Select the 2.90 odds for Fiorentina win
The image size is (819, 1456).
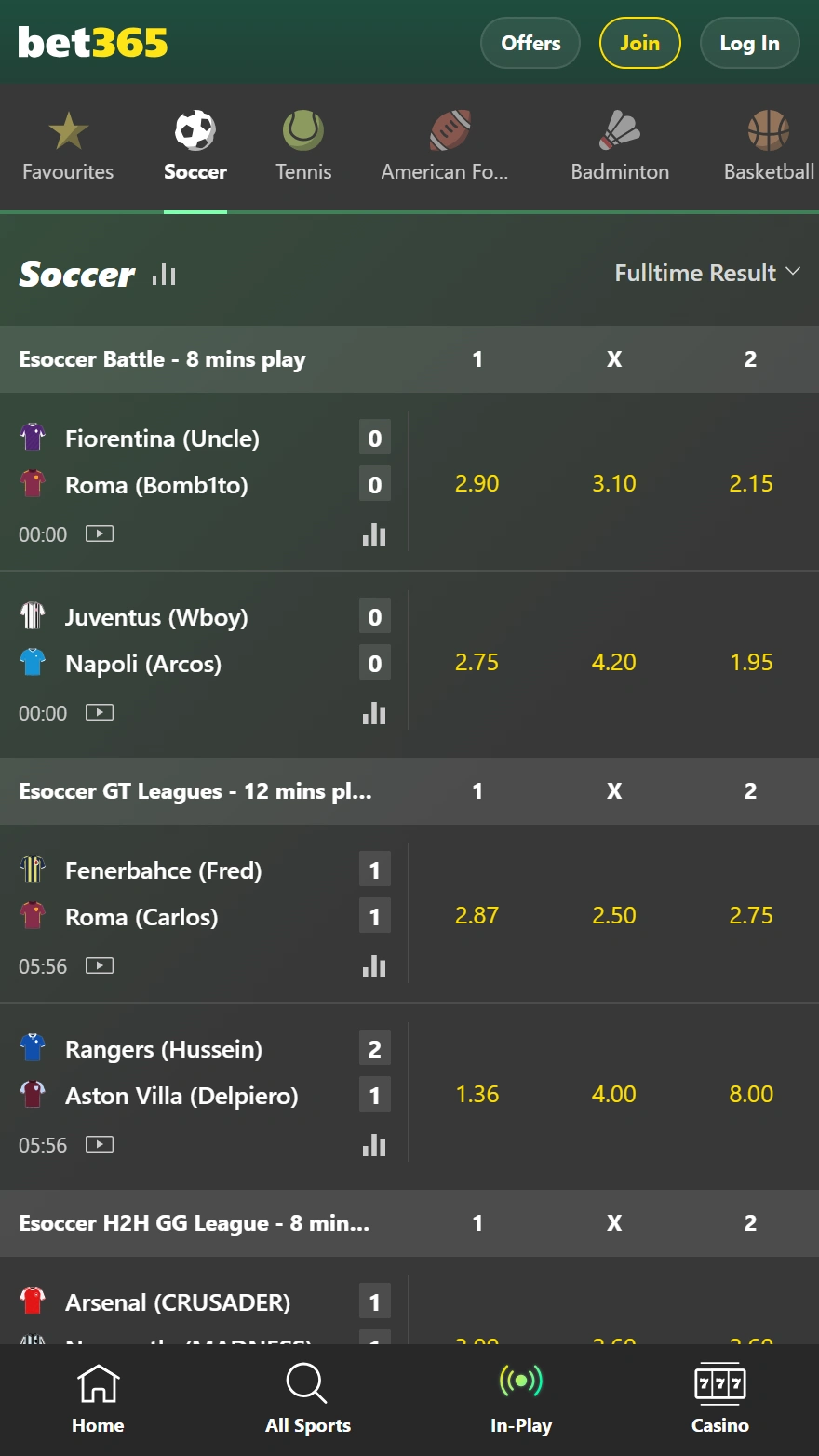[477, 483]
